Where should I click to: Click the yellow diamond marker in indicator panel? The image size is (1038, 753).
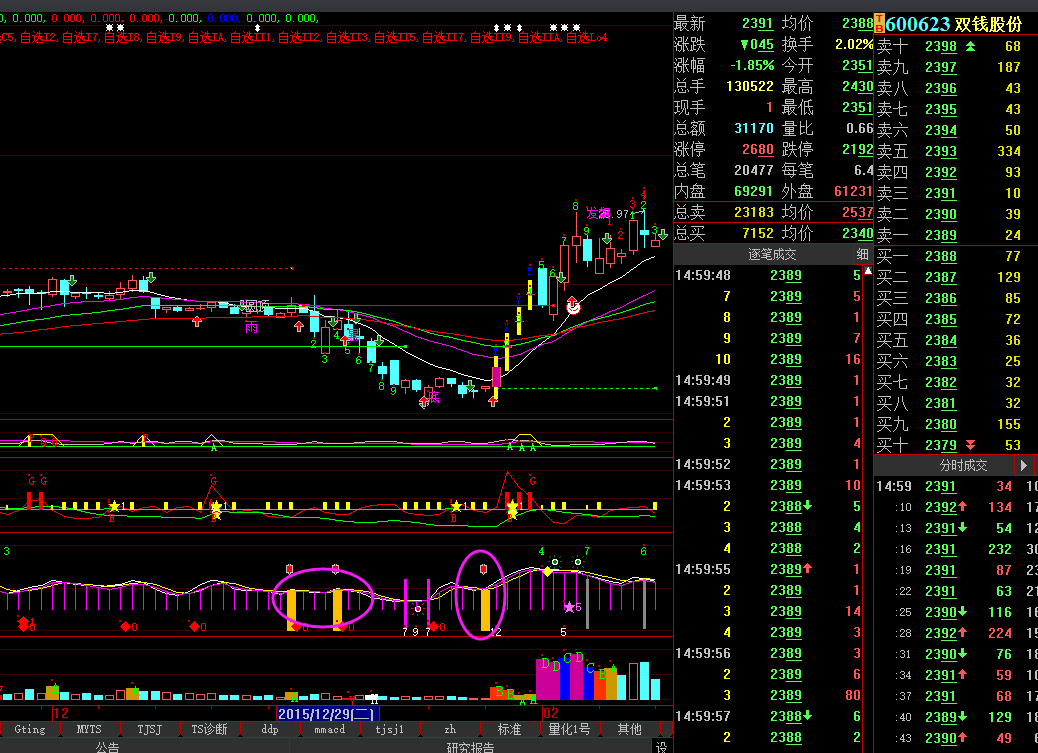(x=547, y=571)
